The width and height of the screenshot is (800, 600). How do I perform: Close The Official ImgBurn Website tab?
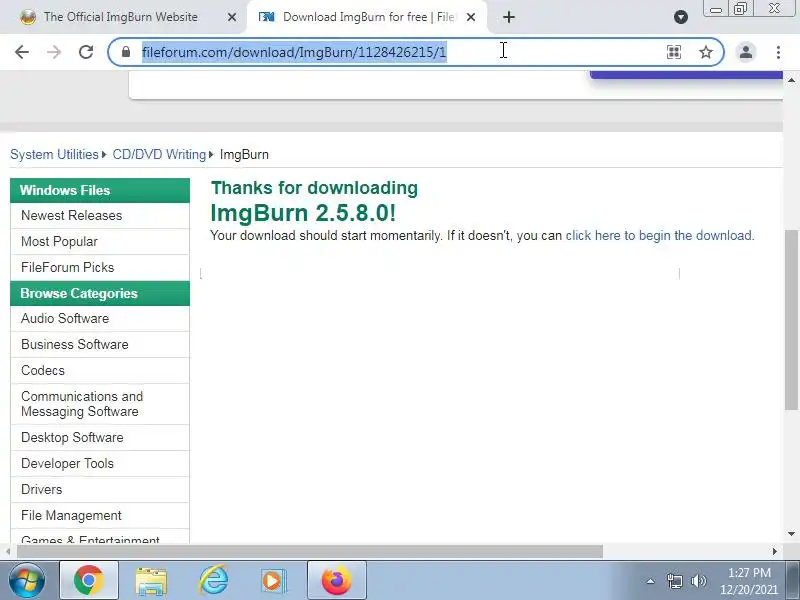pyautogui.click(x=232, y=17)
